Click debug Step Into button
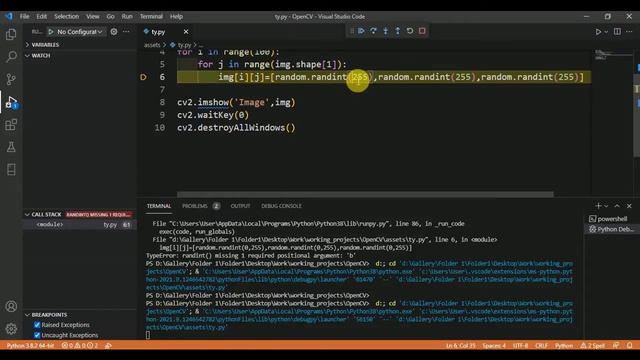The width and height of the screenshot is (640, 360). coord(385,31)
